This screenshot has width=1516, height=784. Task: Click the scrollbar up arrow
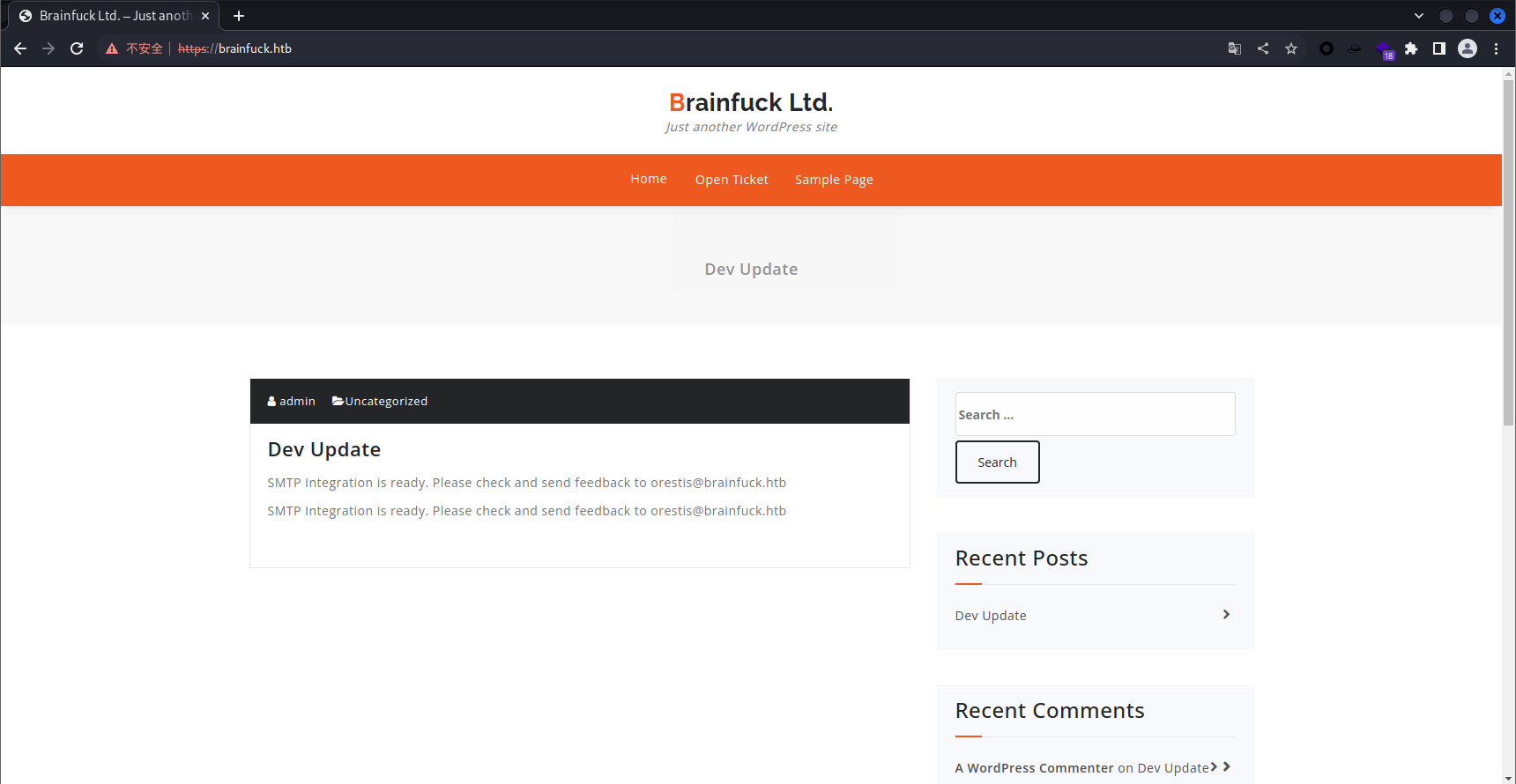(1508, 74)
